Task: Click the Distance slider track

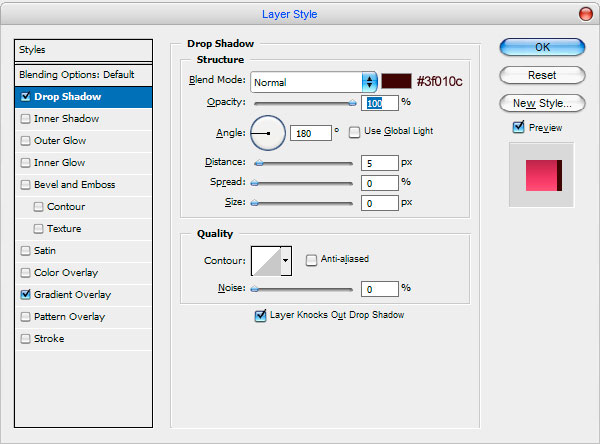Action: coord(304,163)
